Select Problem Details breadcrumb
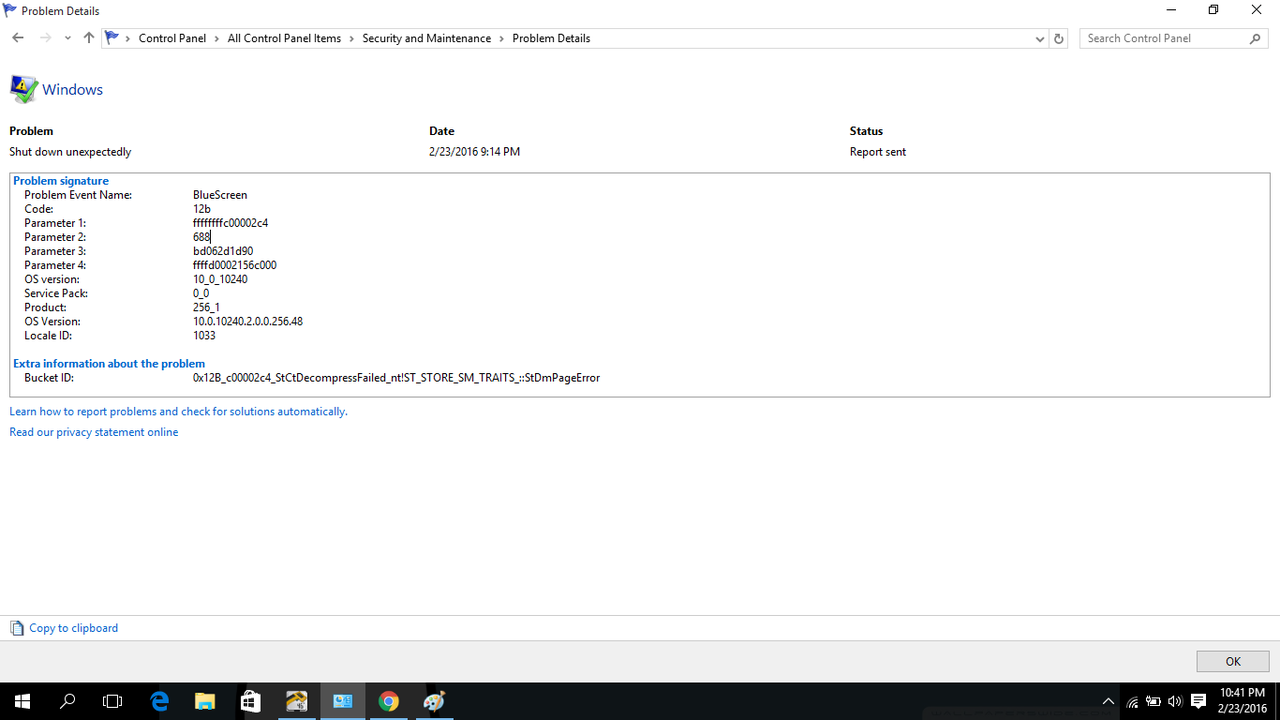Image resolution: width=1280 pixels, height=720 pixels. coord(551,38)
